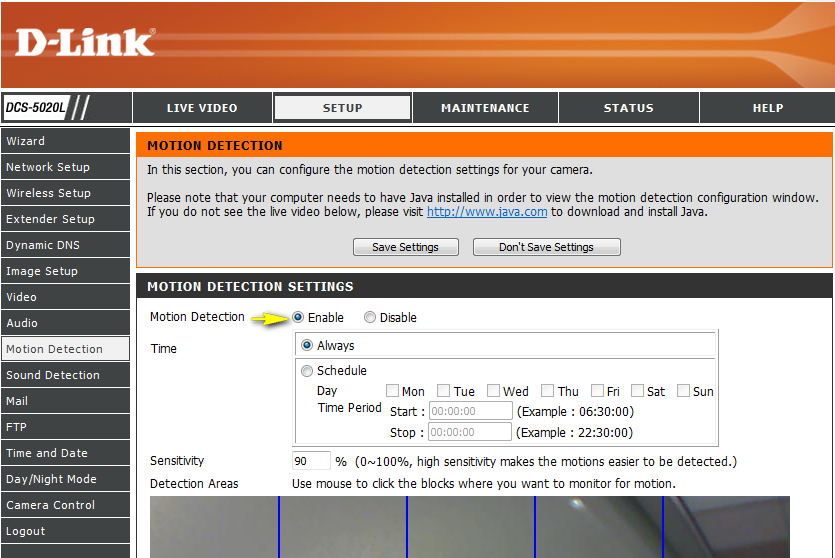Check the Sat day checkbox
The width and height of the screenshot is (835, 558).
637,391
